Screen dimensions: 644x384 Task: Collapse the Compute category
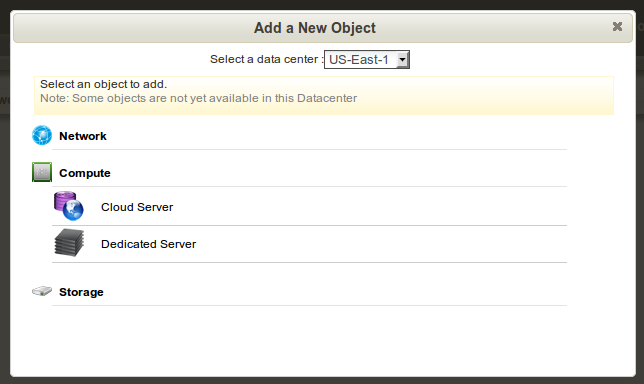click(85, 173)
